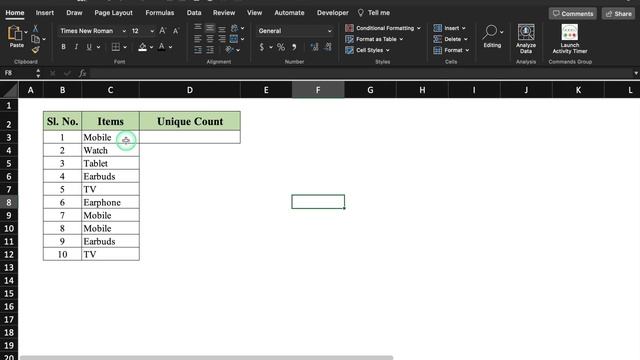Switch to Page Layout tab
The width and height of the screenshot is (640, 360).
[113, 13]
